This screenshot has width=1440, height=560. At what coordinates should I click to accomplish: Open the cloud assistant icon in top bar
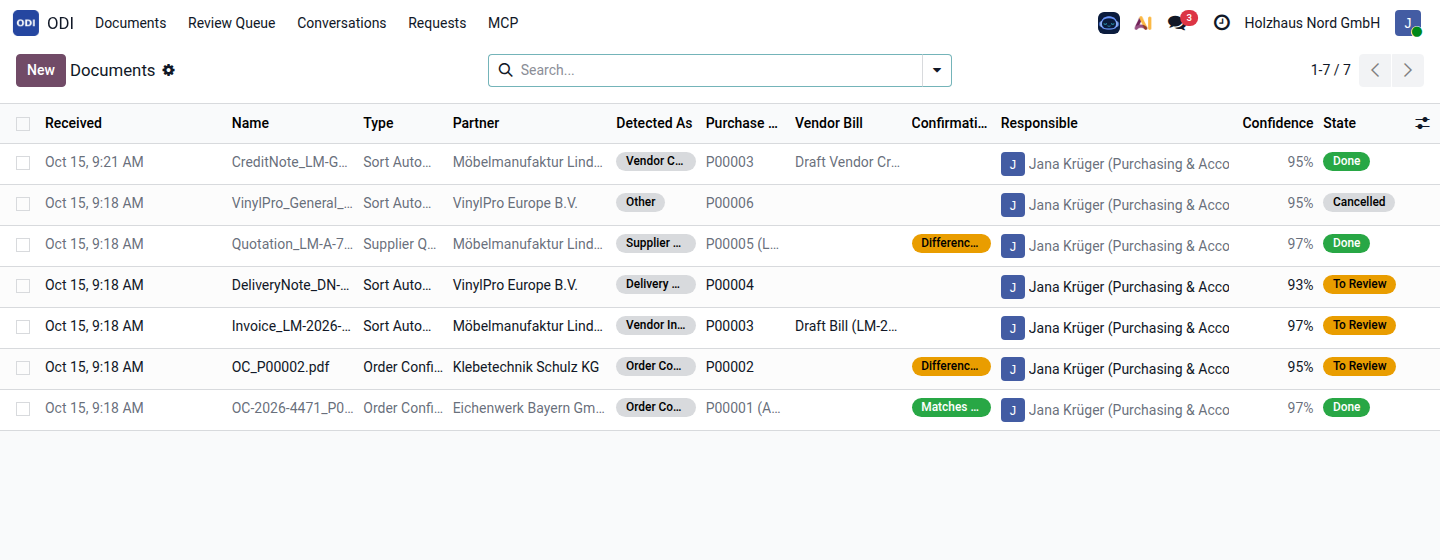[1109, 23]
